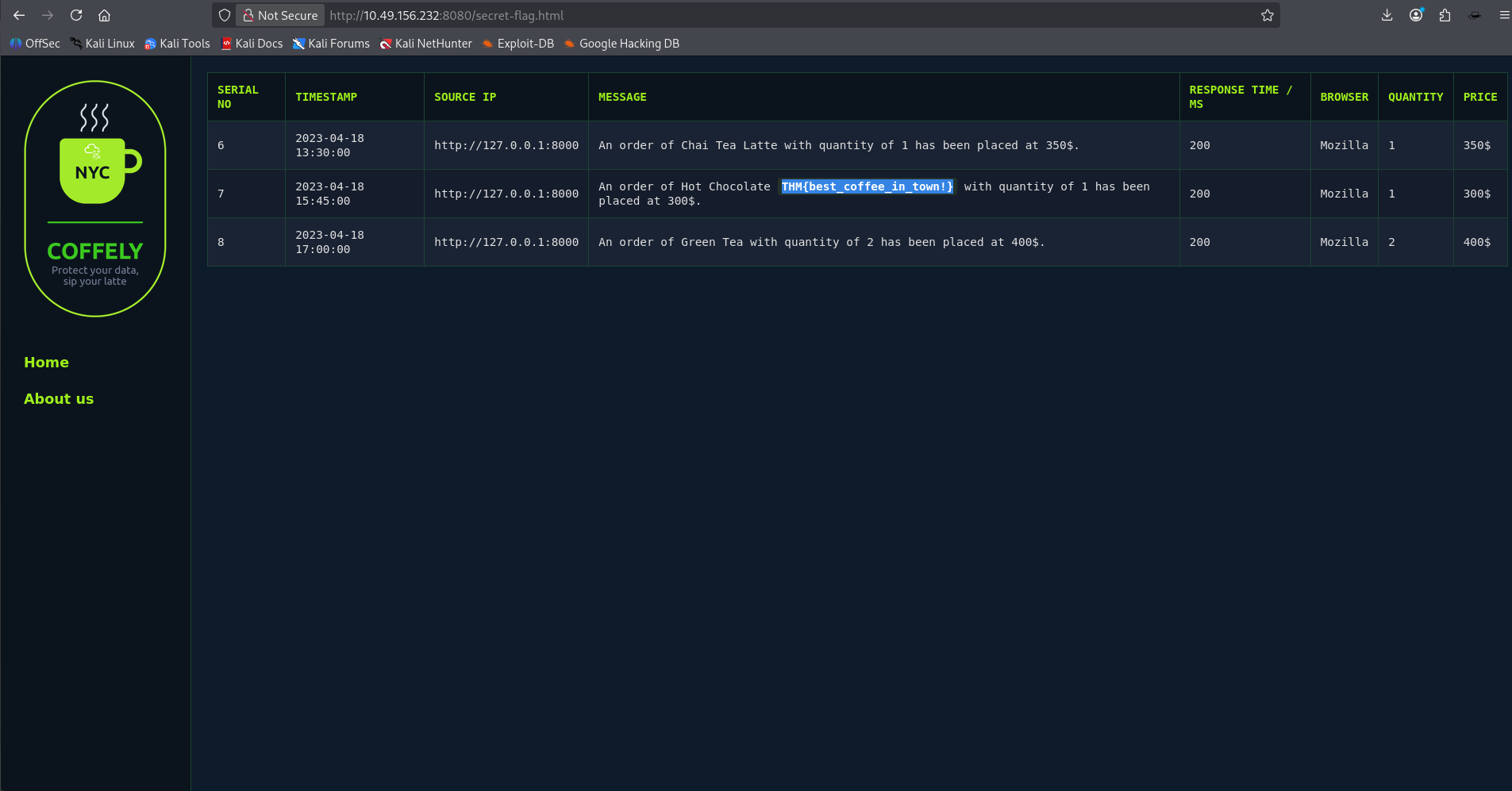Open the Kali Linux bookmark
This screenshot has width=1512, height=791.
[x=102, y=44]
